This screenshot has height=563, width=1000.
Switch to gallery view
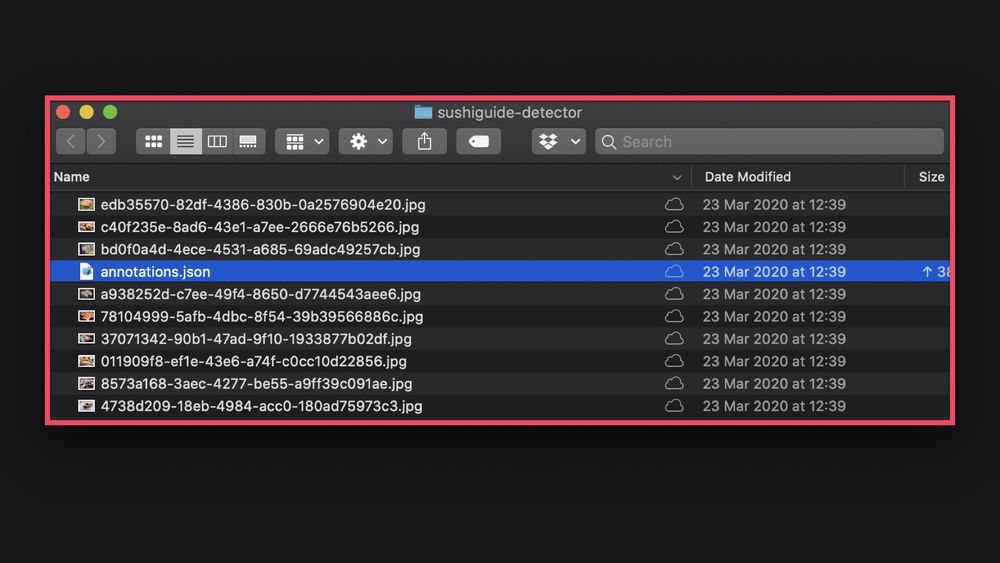coord(248,142)
